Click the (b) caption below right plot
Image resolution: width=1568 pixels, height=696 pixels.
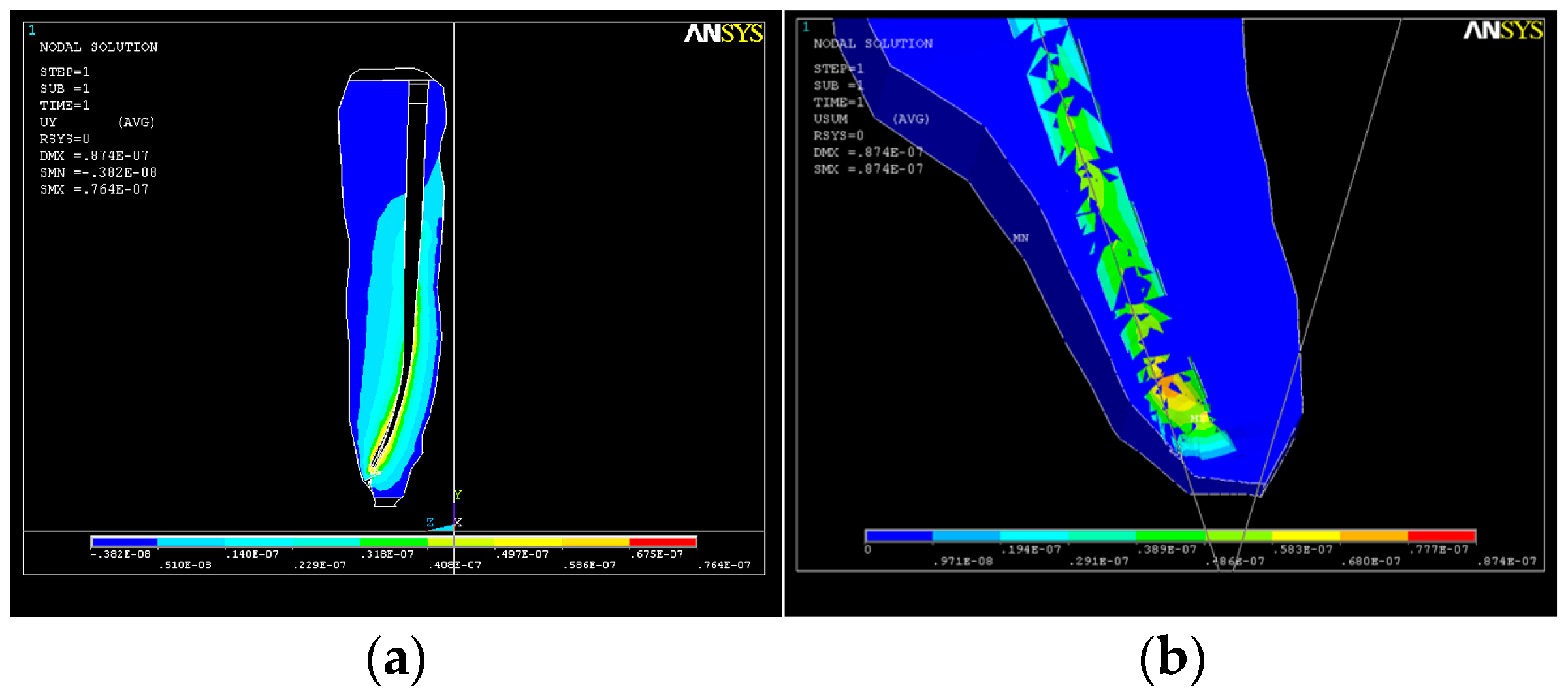(x=1172, y=658)
